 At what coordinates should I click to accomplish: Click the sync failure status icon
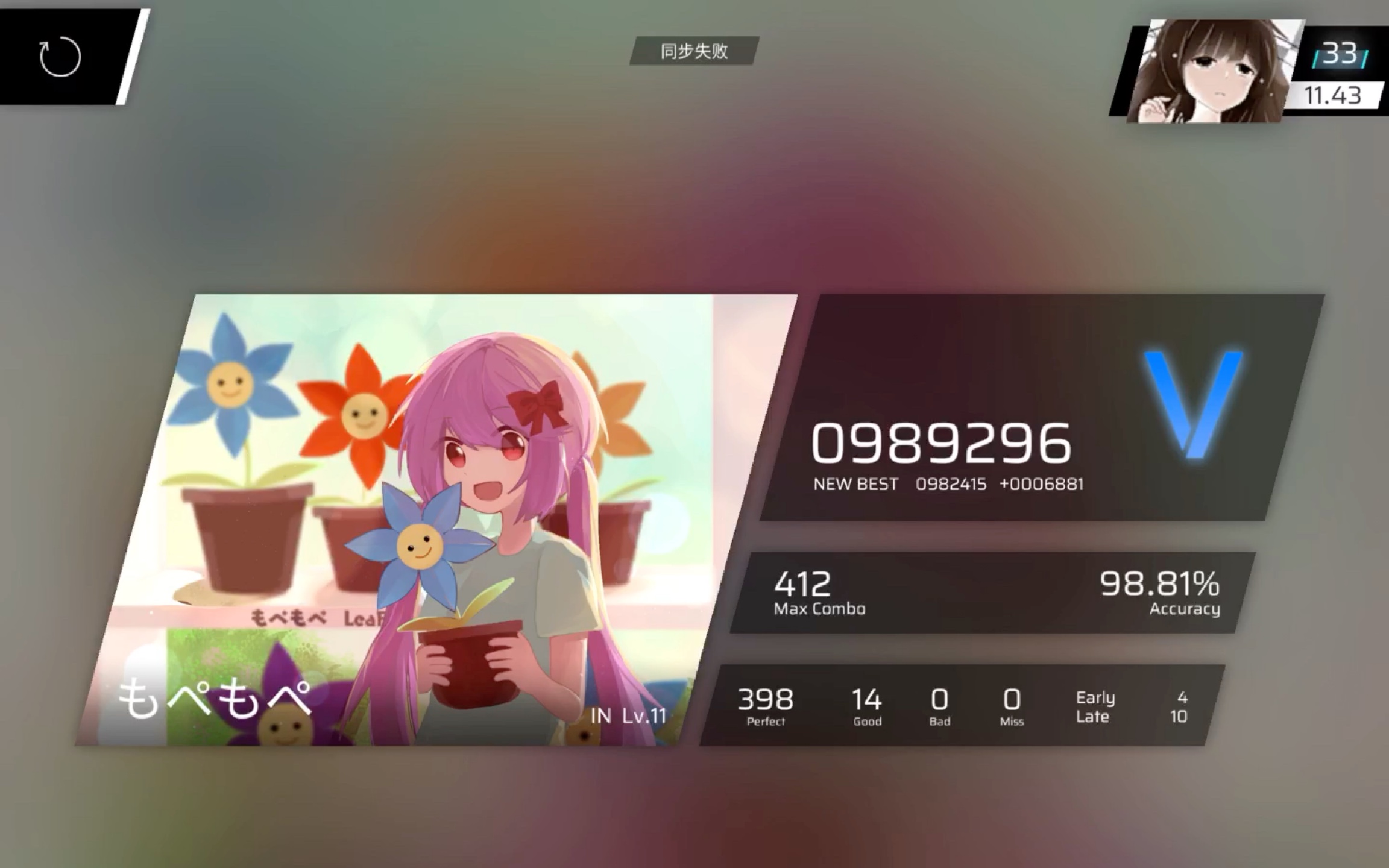click(694, 51)
